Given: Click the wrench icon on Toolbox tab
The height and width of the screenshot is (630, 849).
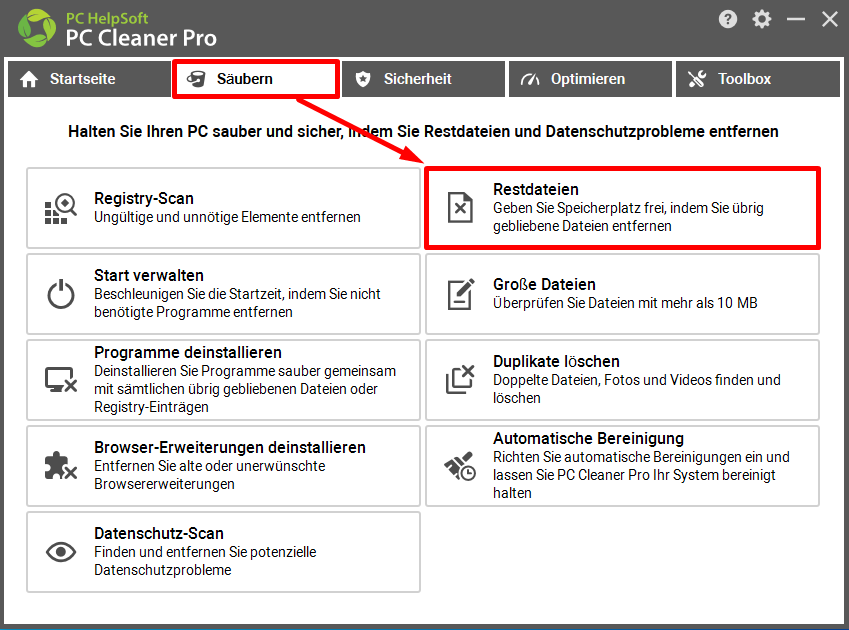Looking at the screenshot, I should click(x=697, y=80).
